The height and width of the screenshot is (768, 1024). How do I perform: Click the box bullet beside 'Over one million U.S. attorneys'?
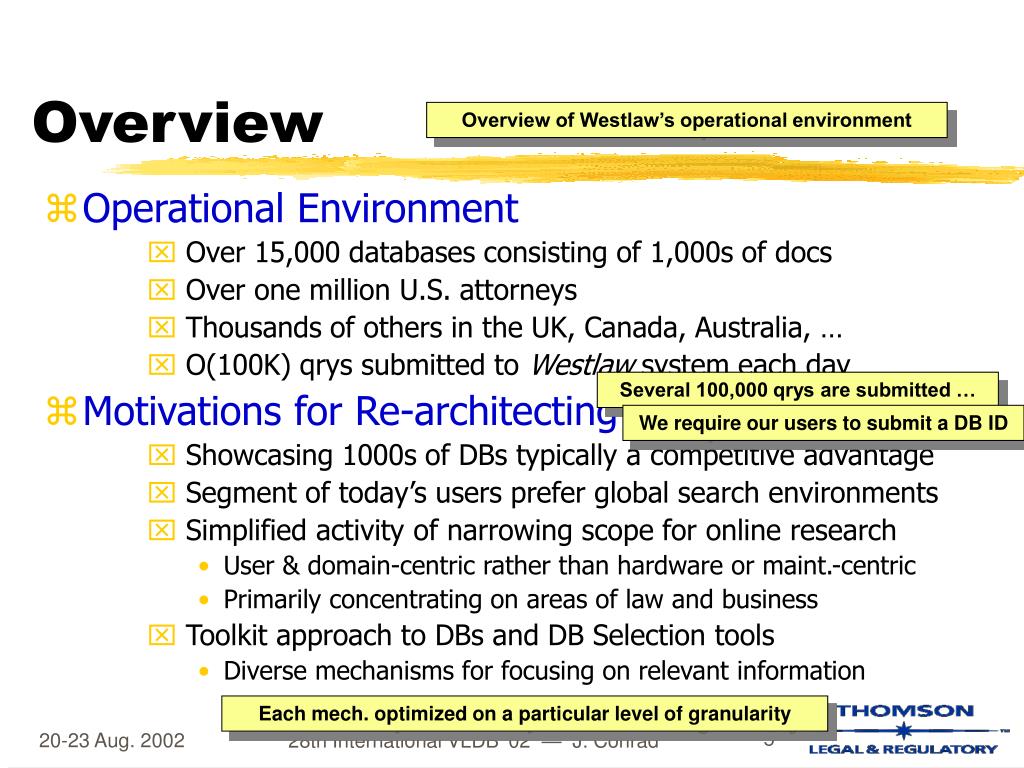[161, 290]
